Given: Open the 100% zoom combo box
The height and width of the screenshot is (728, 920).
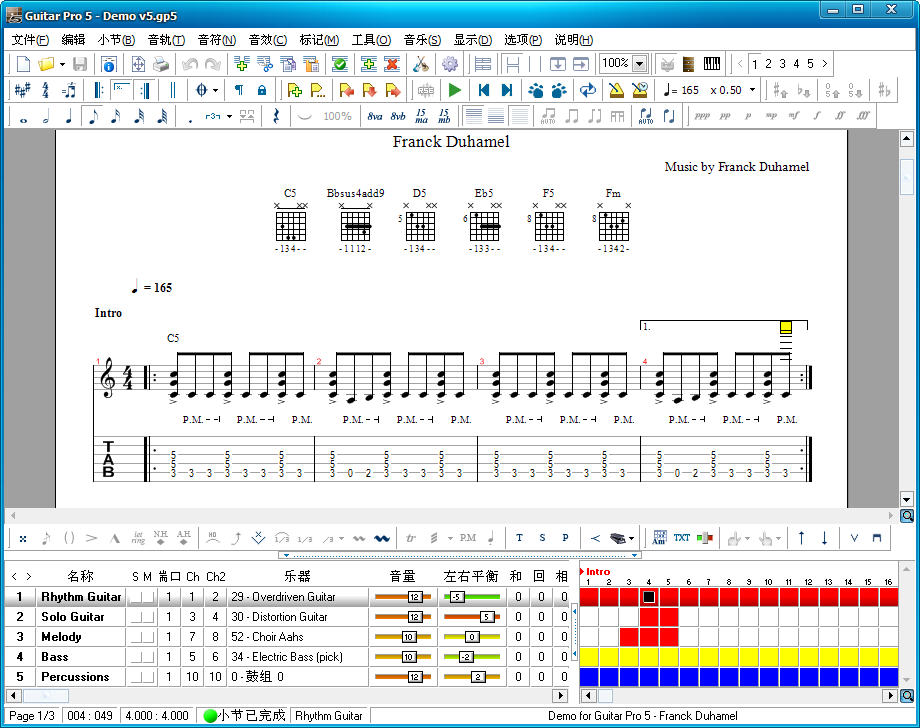Looking at the screenshot, I should click(624, 63).
